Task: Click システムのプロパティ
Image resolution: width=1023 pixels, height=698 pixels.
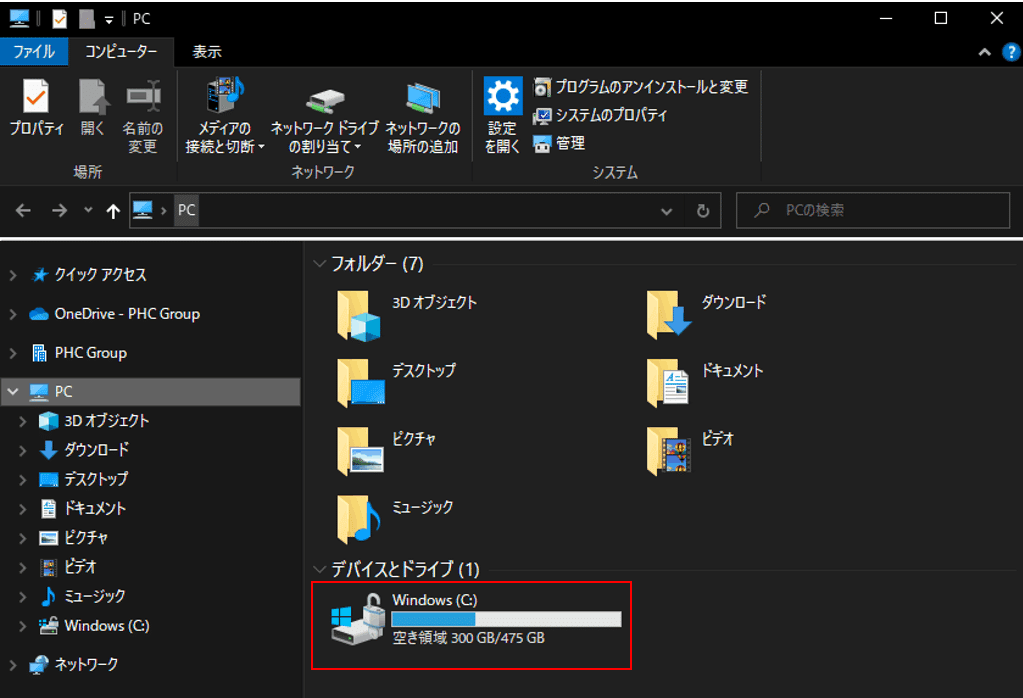Action: pos(600,115)
